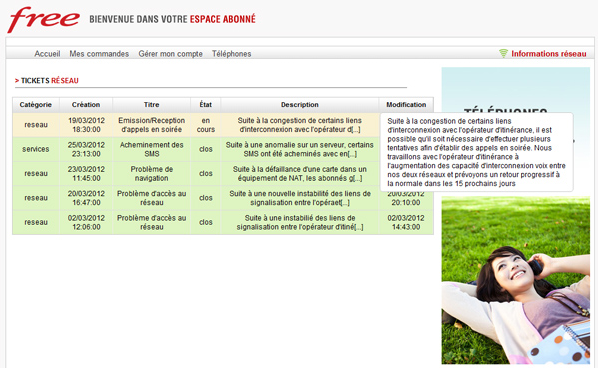Click 'Problème d'accès au réseau' in 02/03/2012 row

(151, 222)
